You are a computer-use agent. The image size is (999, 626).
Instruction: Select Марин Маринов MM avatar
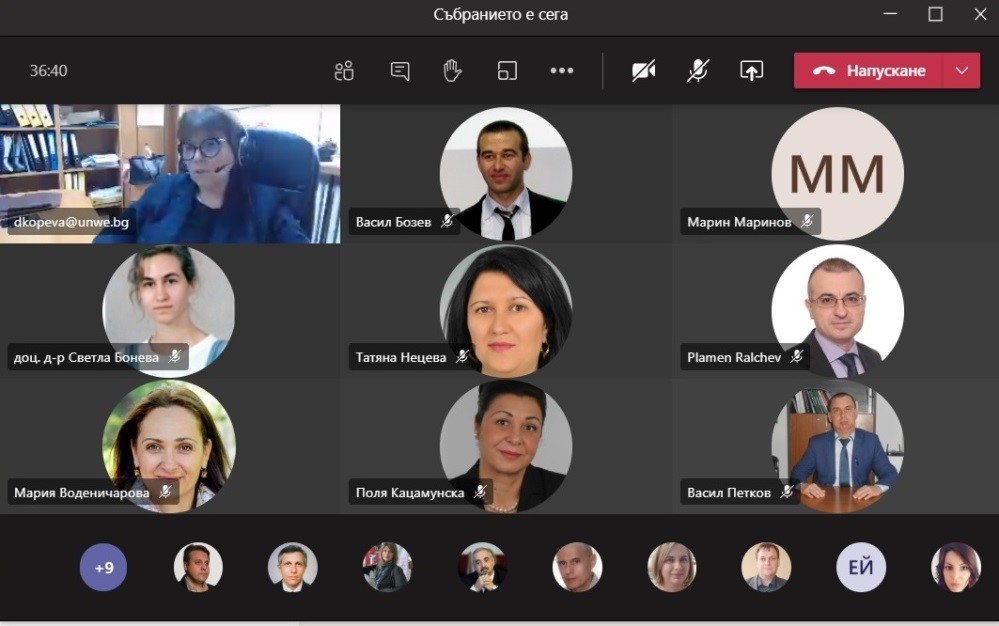[837, 174]
